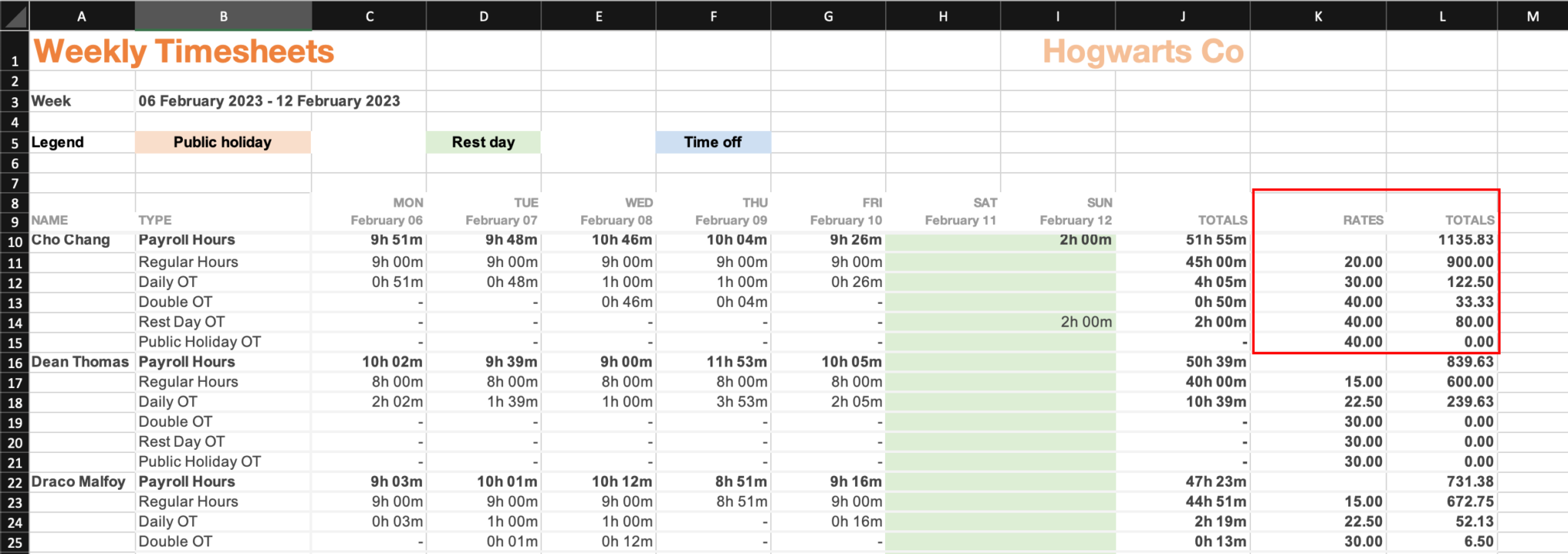Select the Weekly Timesheets title cell
The height and width of the screenshot is (554, 1568).
pos(184,52)
